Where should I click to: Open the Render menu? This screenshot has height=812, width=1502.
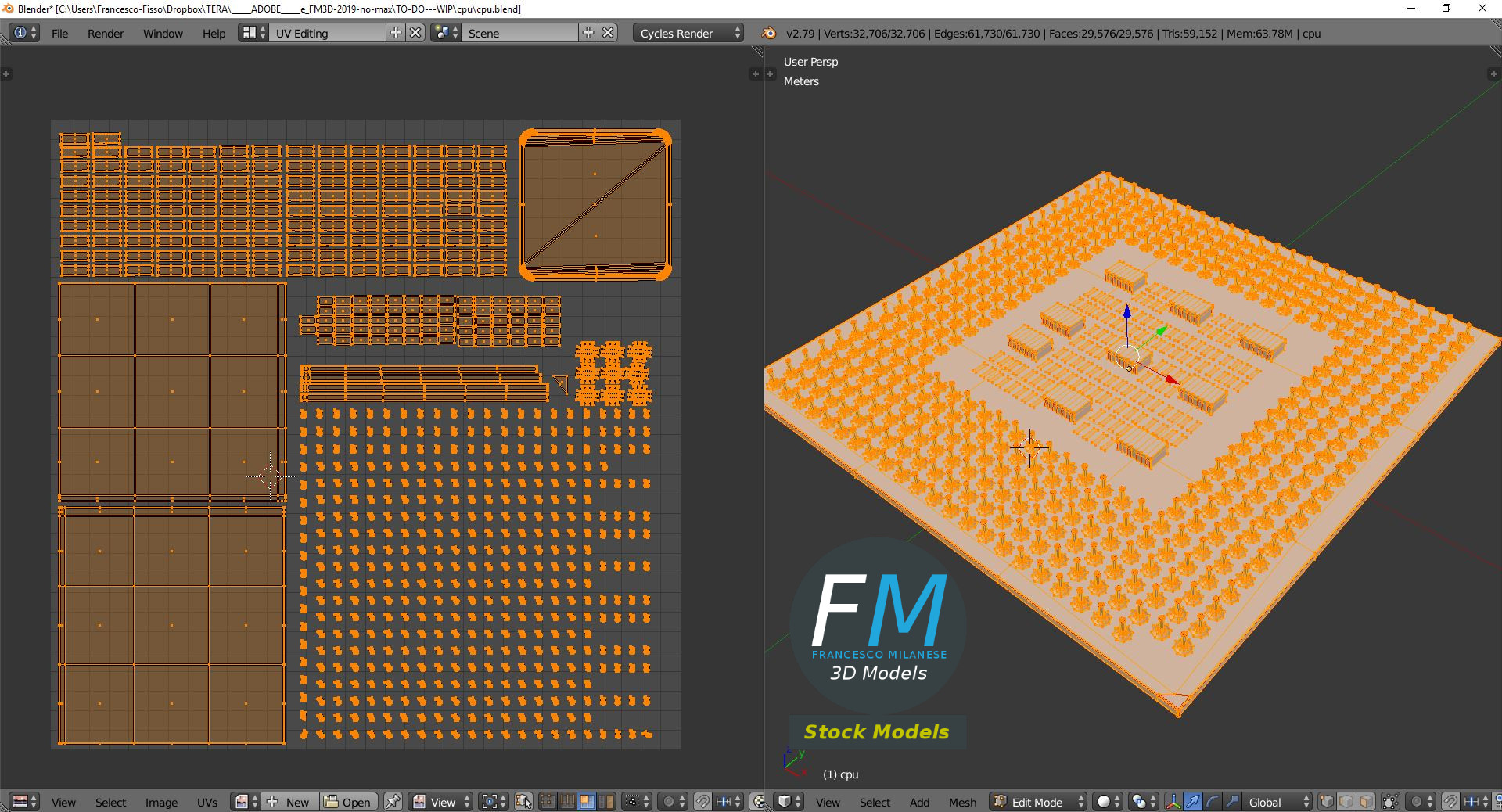(x=106, y=34)
